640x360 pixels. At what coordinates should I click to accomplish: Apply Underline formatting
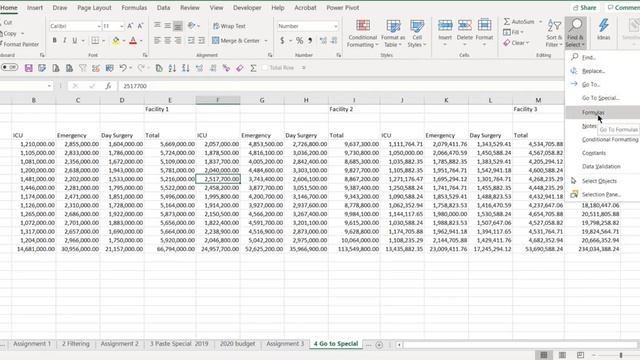(74, 40)
